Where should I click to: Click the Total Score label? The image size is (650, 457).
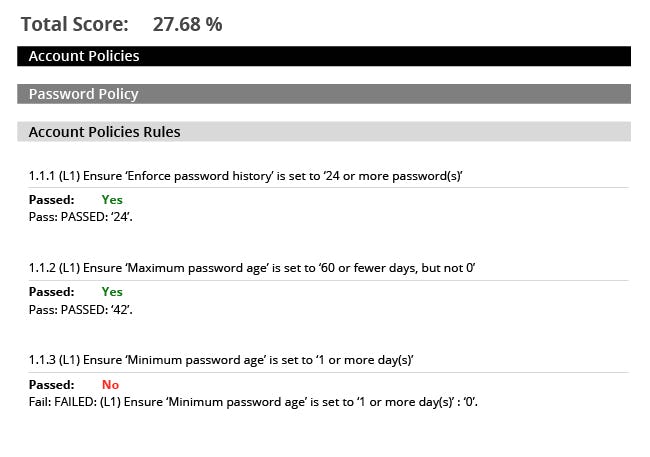(75, 24)
